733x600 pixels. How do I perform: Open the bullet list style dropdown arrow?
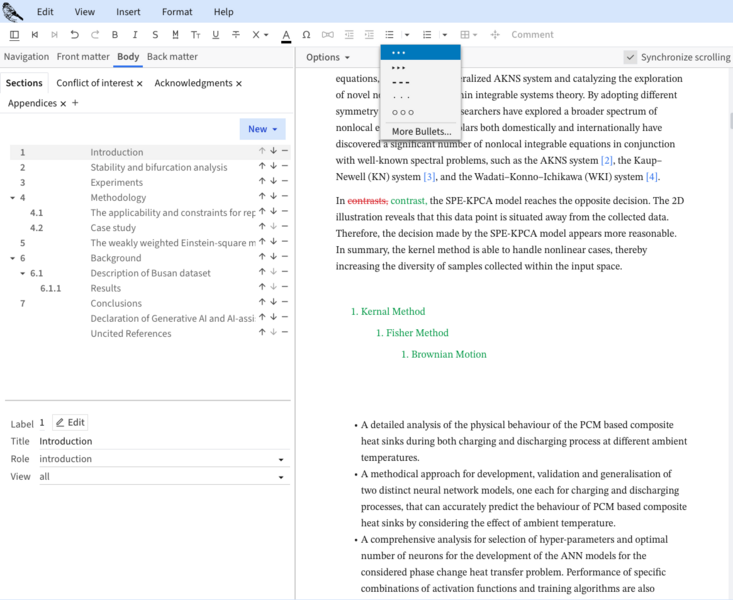pos(407,35)
